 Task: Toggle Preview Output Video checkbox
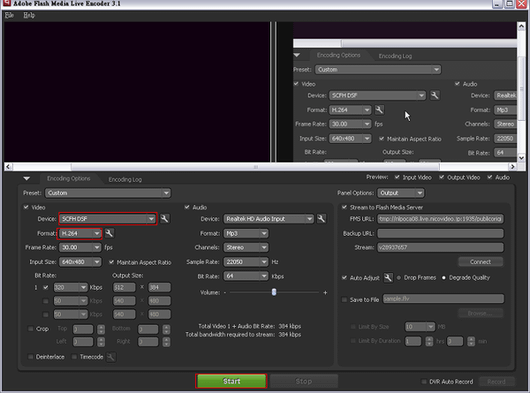pos(442,177)
